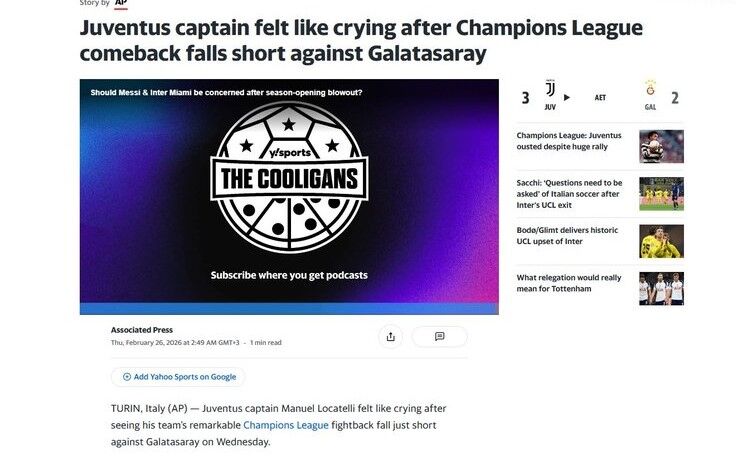The height and width of the screenshot is (462, 752).
Task: Click the Associated Press author name
Action: click(x=142, y=329)
